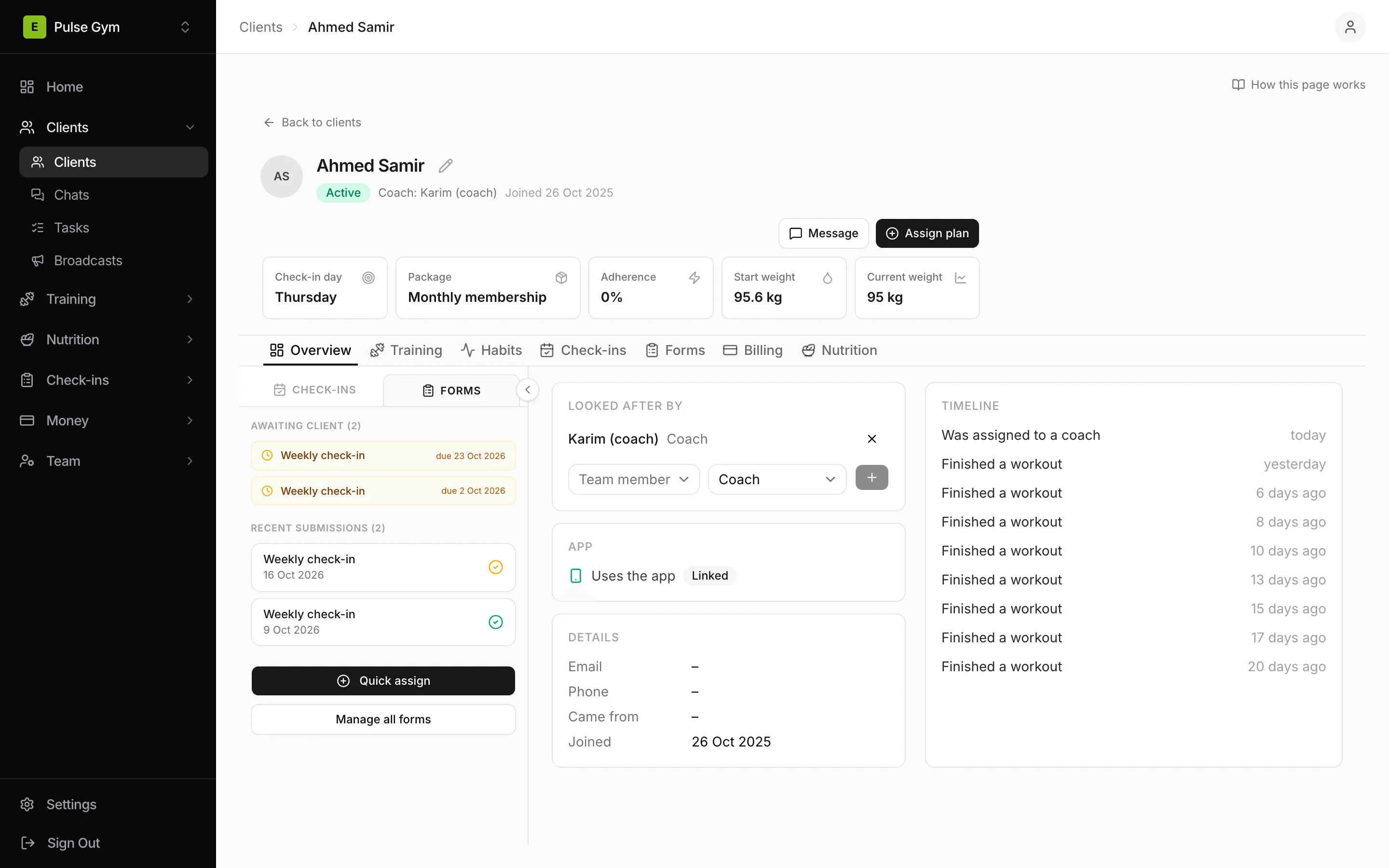Click Manage all forms button

[x=383, y=719]
